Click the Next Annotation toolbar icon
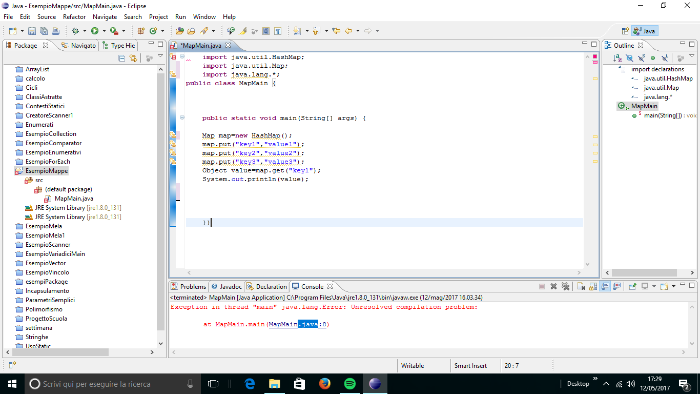Image resolution: width=700 pixels, height=394 pixels. (x=297, y=31)
